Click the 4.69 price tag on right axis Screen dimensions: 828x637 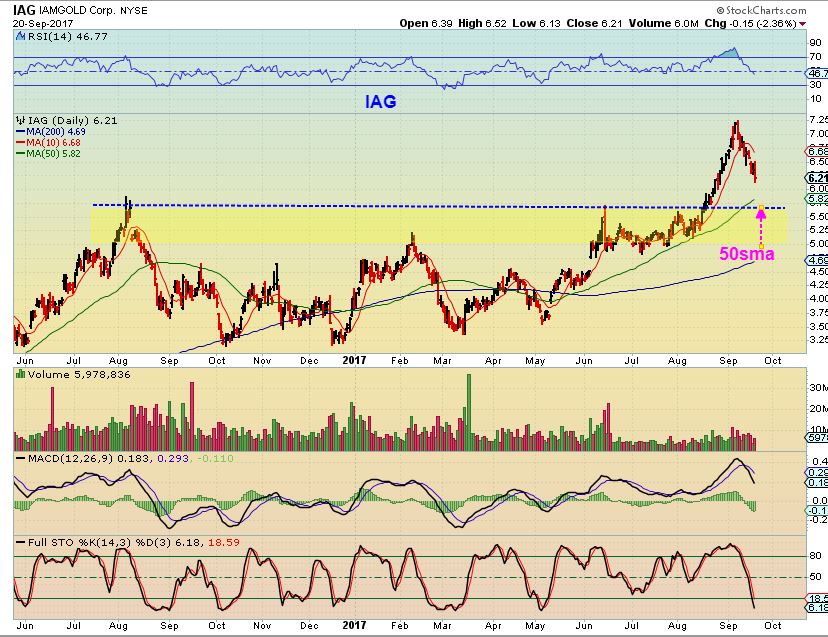click(x=817, y=260)
